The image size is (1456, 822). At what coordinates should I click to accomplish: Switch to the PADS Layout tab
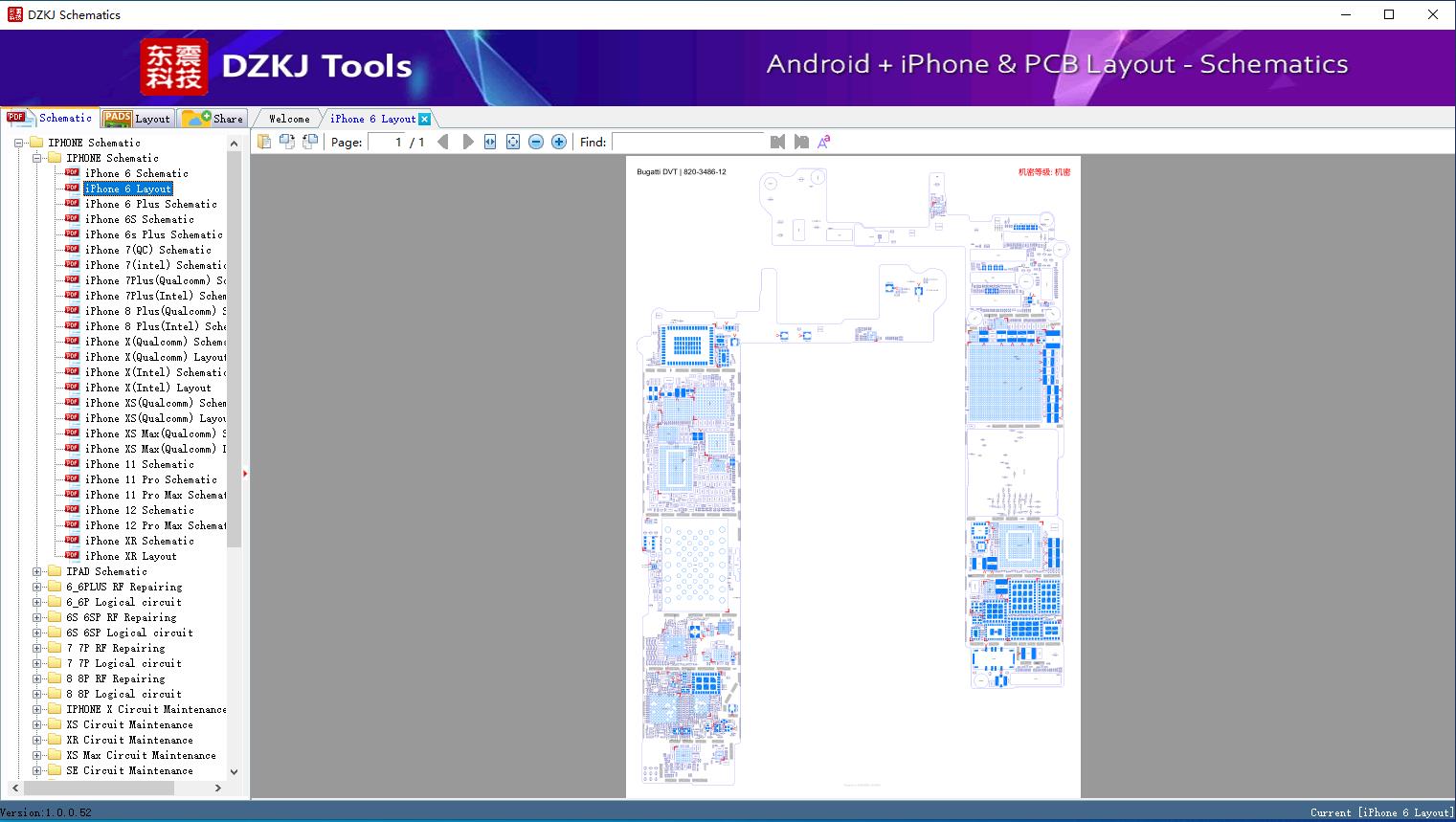pyautogui.click(x=137, y=119)
